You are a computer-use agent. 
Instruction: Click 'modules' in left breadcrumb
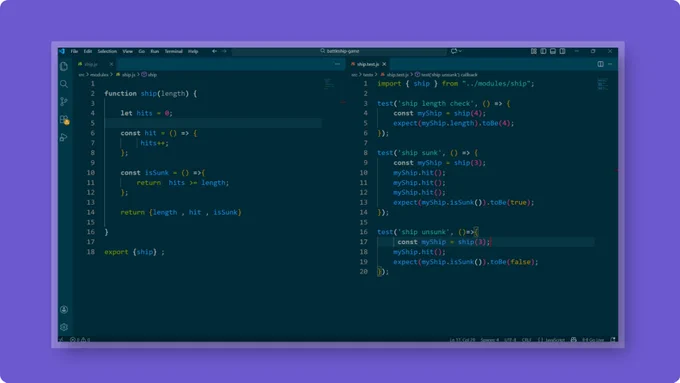(x=99, y=75)
